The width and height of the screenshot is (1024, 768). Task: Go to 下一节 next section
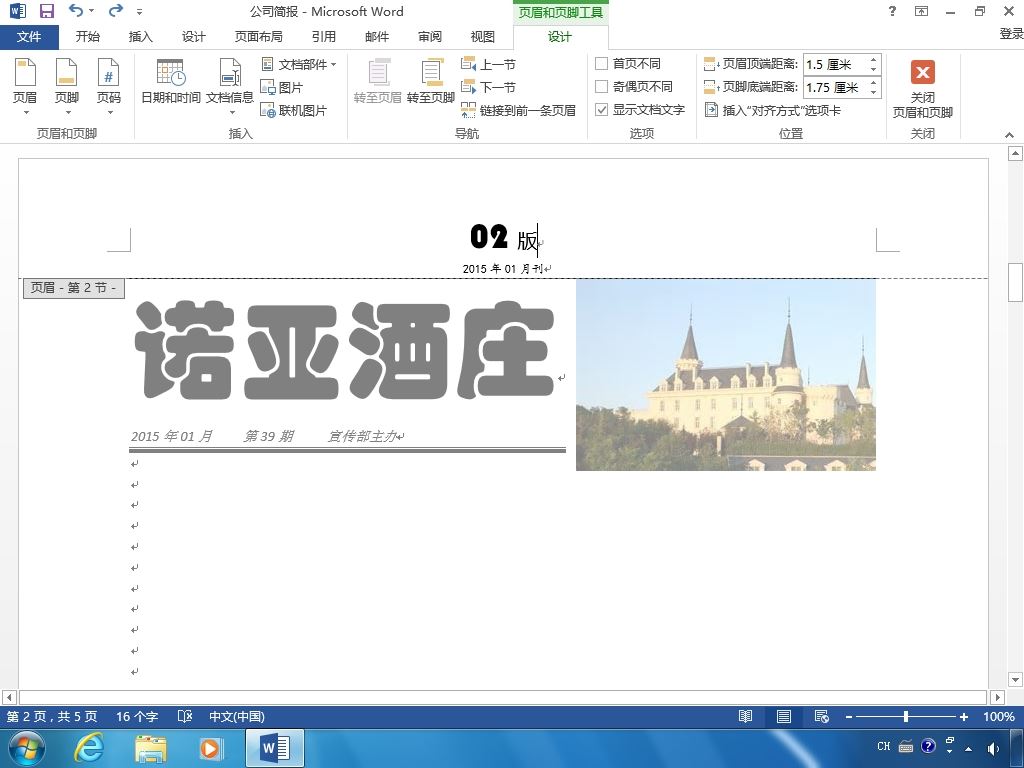point(488,87)
